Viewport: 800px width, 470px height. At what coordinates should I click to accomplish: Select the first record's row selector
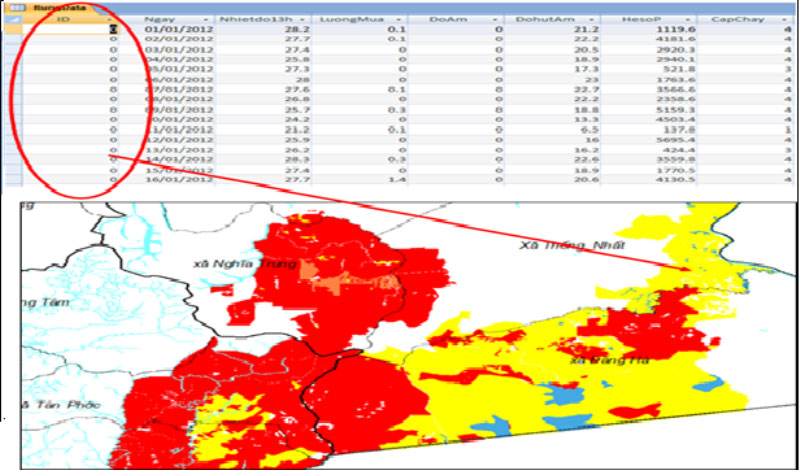pyautogui.click(x=12, y=31)
